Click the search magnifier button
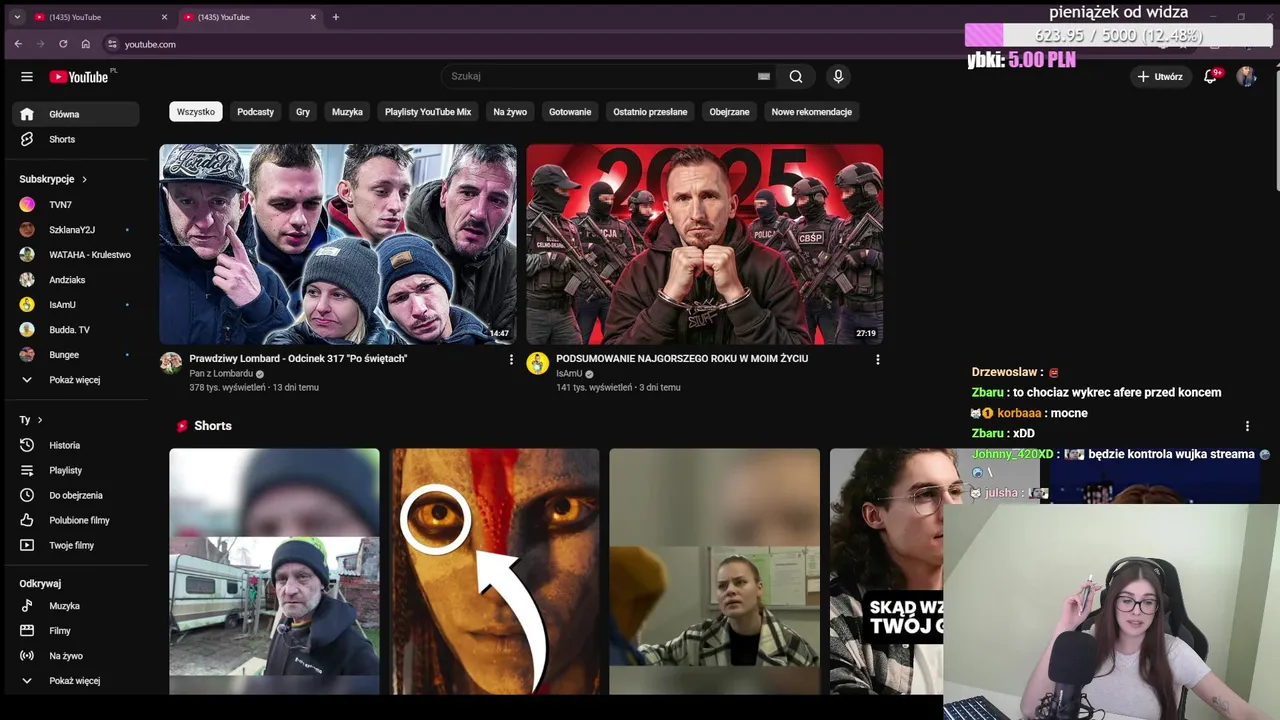Image resolution: width=1280 pixels, height=720 pixels. click(796, 76)
